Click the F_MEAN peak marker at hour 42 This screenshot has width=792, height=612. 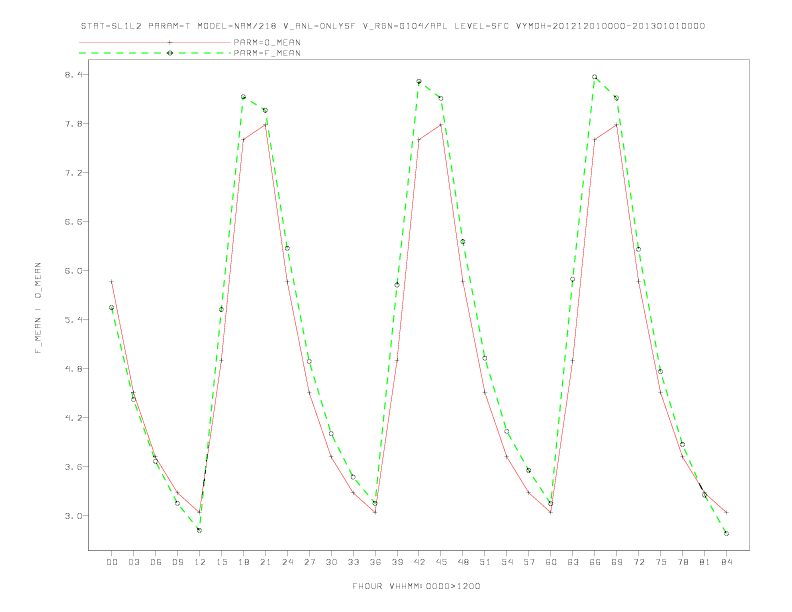coord(419,81)
